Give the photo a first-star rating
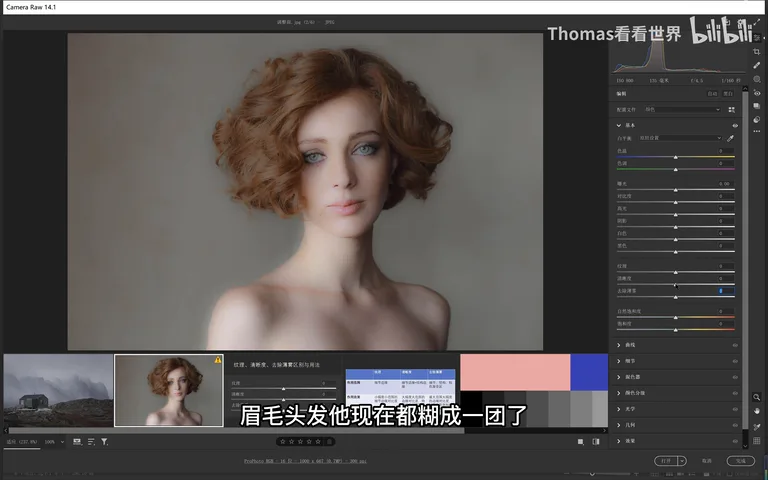Image resolution: width=768 pixels, height=480 pixels. click(283, 442)
